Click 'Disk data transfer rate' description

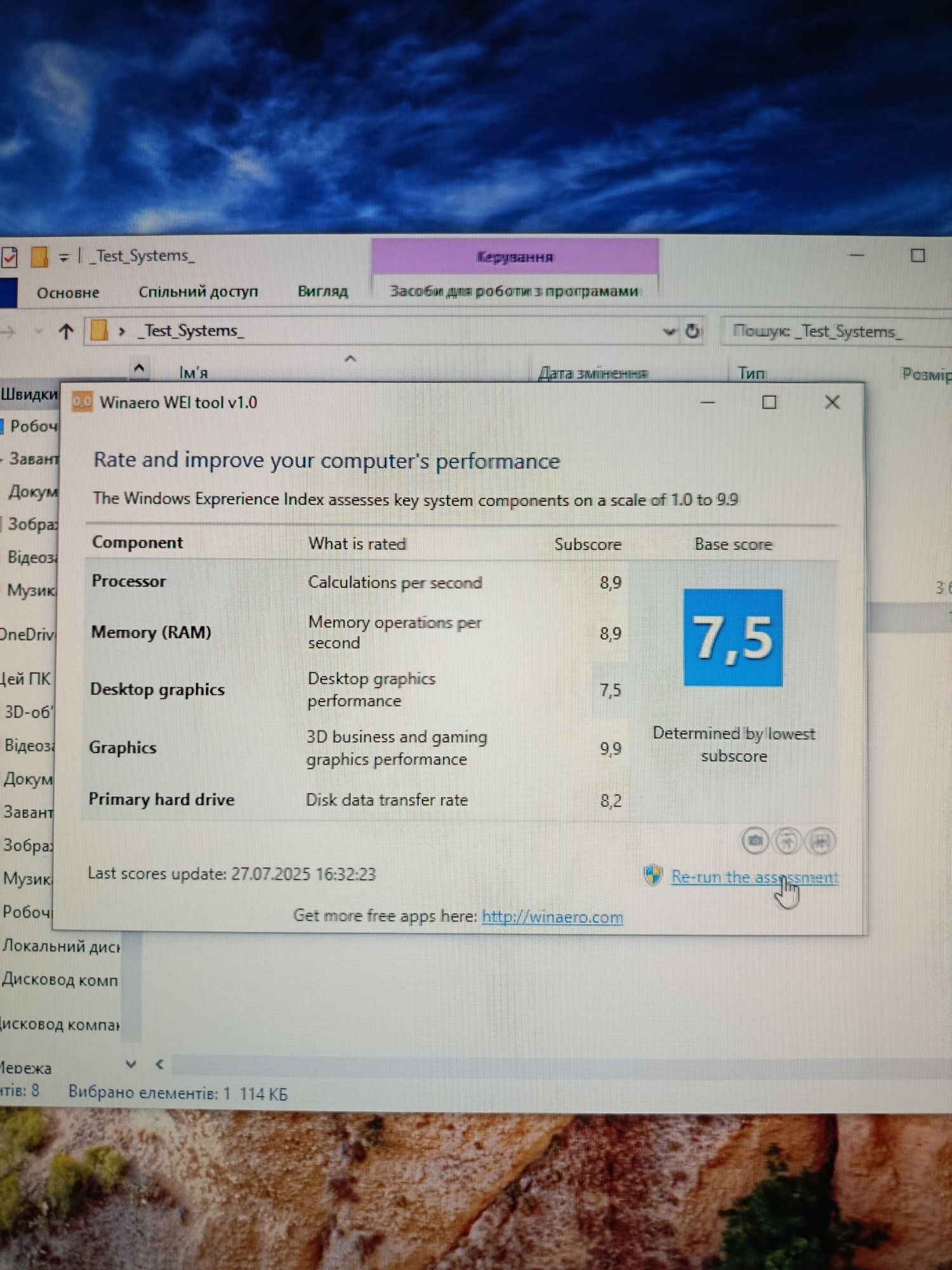(387, 800)
